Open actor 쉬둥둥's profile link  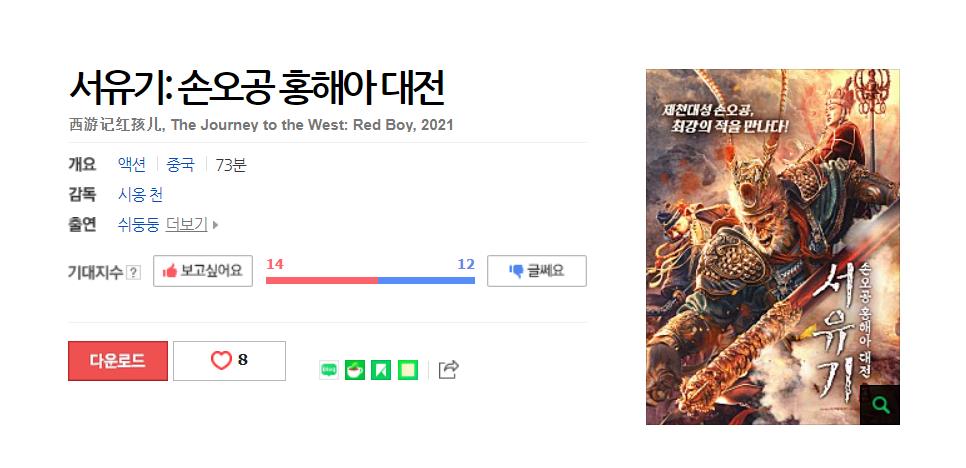(139, 224)
